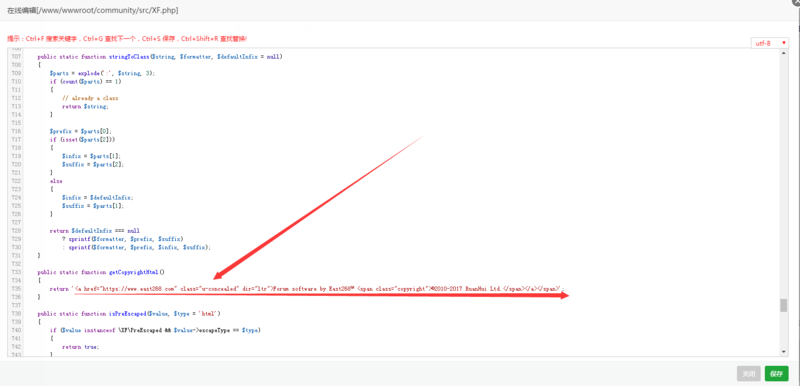Click the '$infix = $defaultInfix;' line
The height and width of the screenshot is (386, 800).
[x=97, y=197]
